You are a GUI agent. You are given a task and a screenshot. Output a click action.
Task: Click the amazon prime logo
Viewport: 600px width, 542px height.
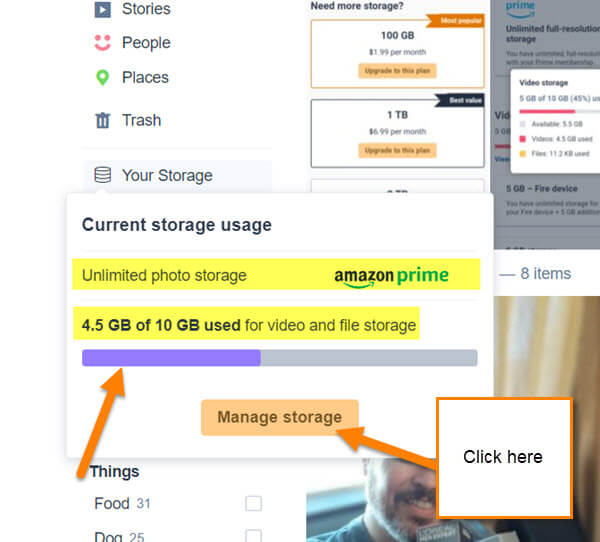click(391, 276)
